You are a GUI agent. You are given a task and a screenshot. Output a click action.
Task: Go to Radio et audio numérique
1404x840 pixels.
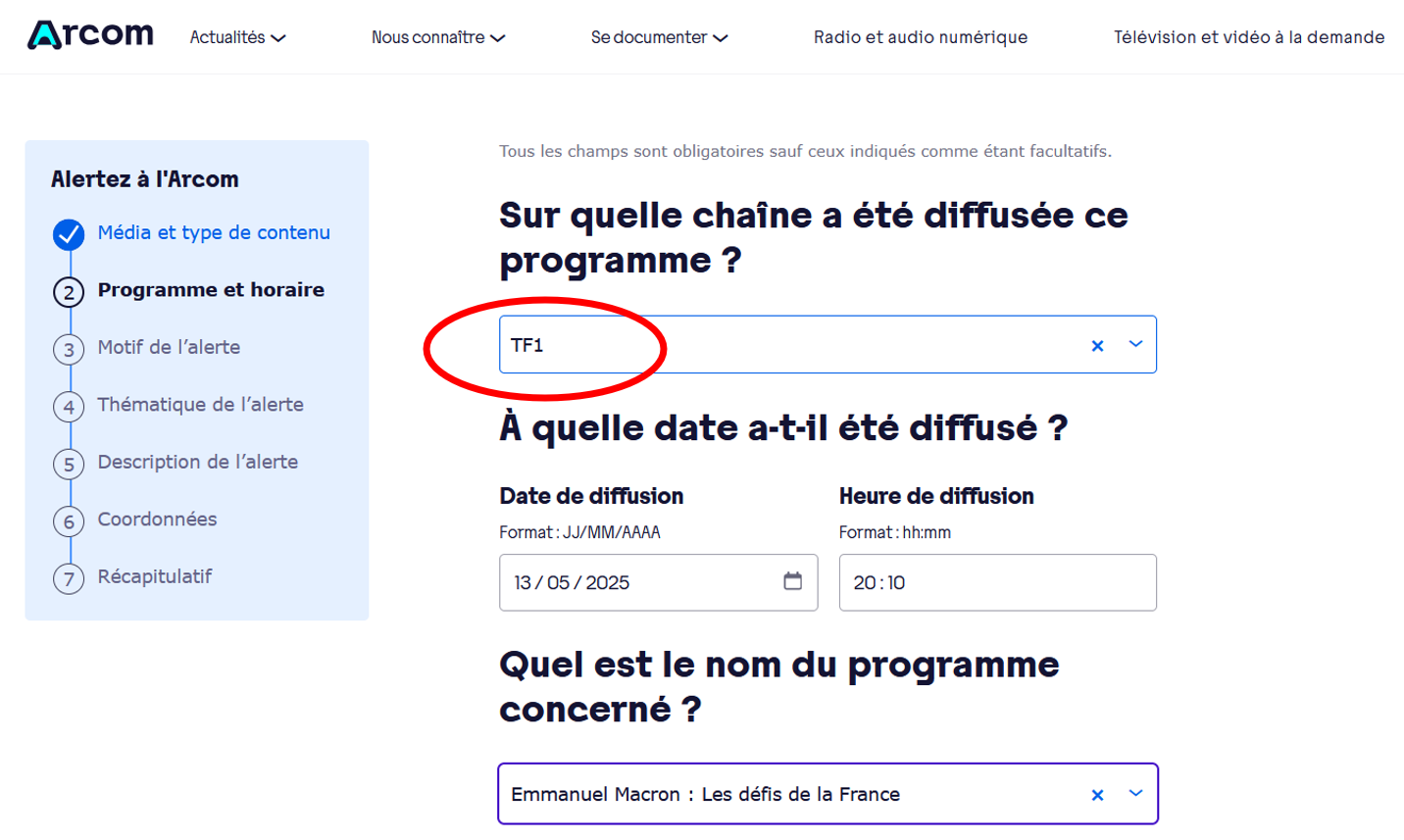[x=921, y=37]
